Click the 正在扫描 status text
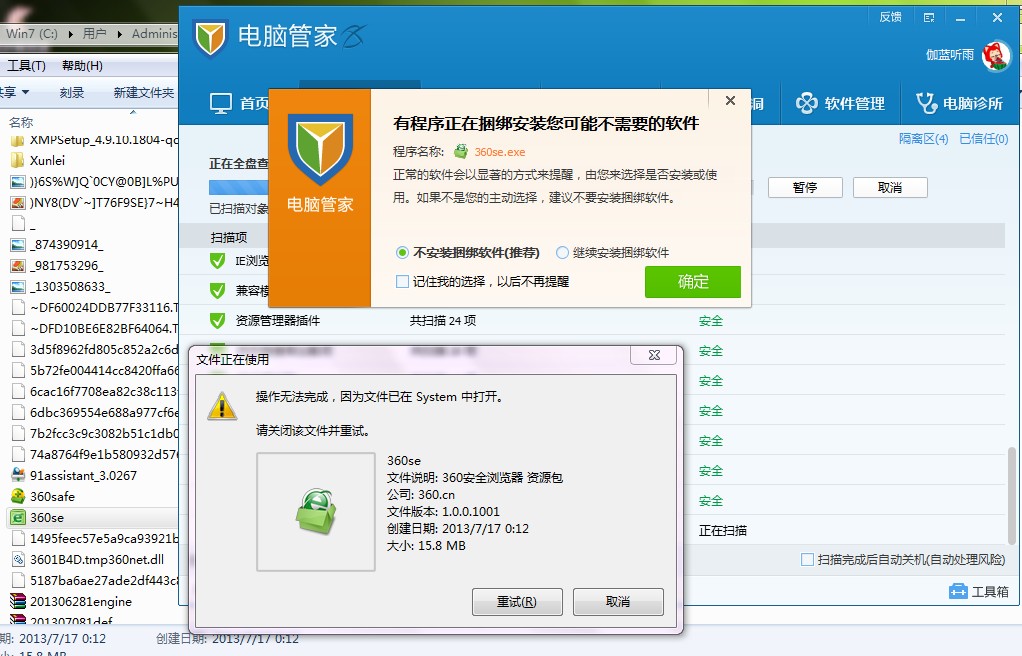Viewport: 1022px width, 656px height. 723,531
